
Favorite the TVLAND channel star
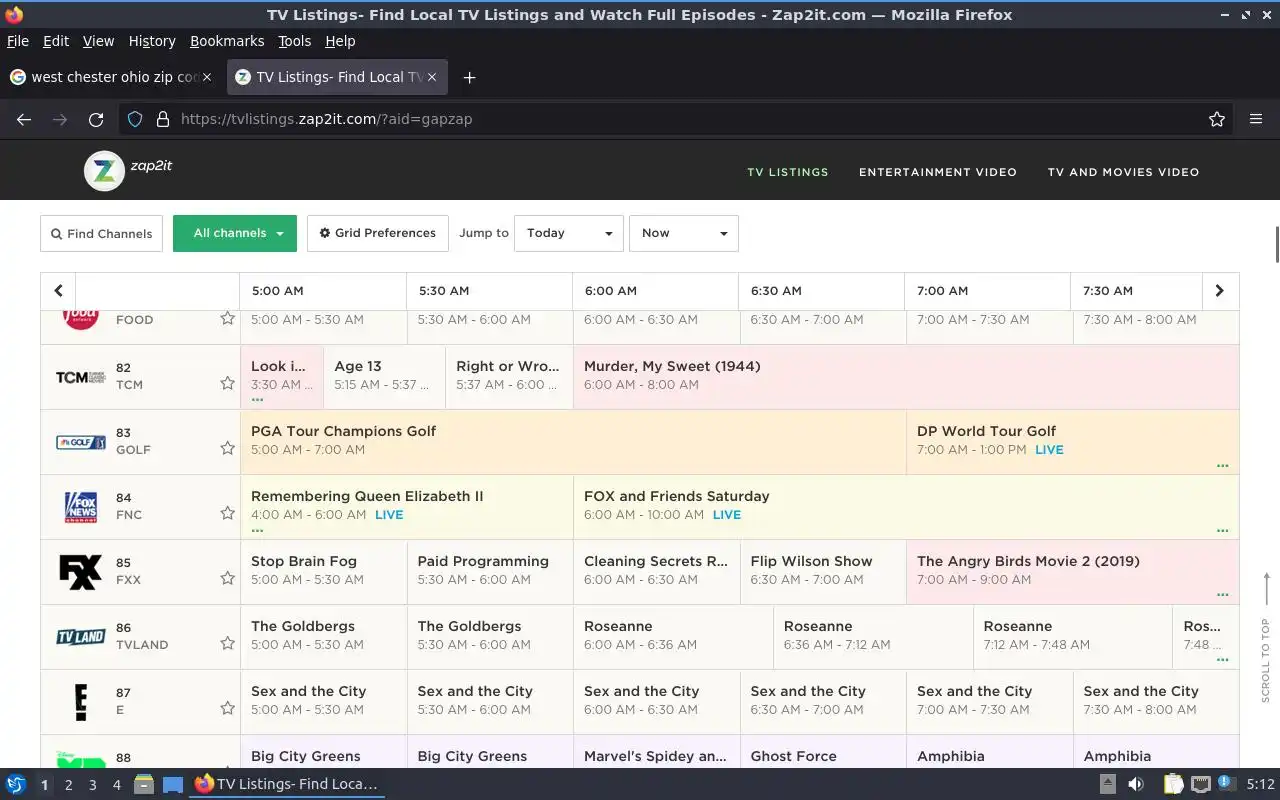(x=228, y=643)
